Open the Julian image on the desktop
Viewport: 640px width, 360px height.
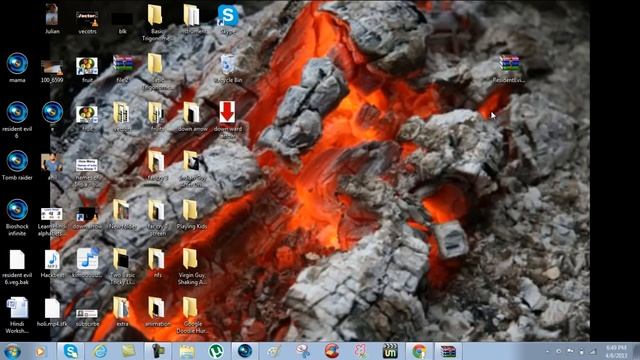pos(52,18)
